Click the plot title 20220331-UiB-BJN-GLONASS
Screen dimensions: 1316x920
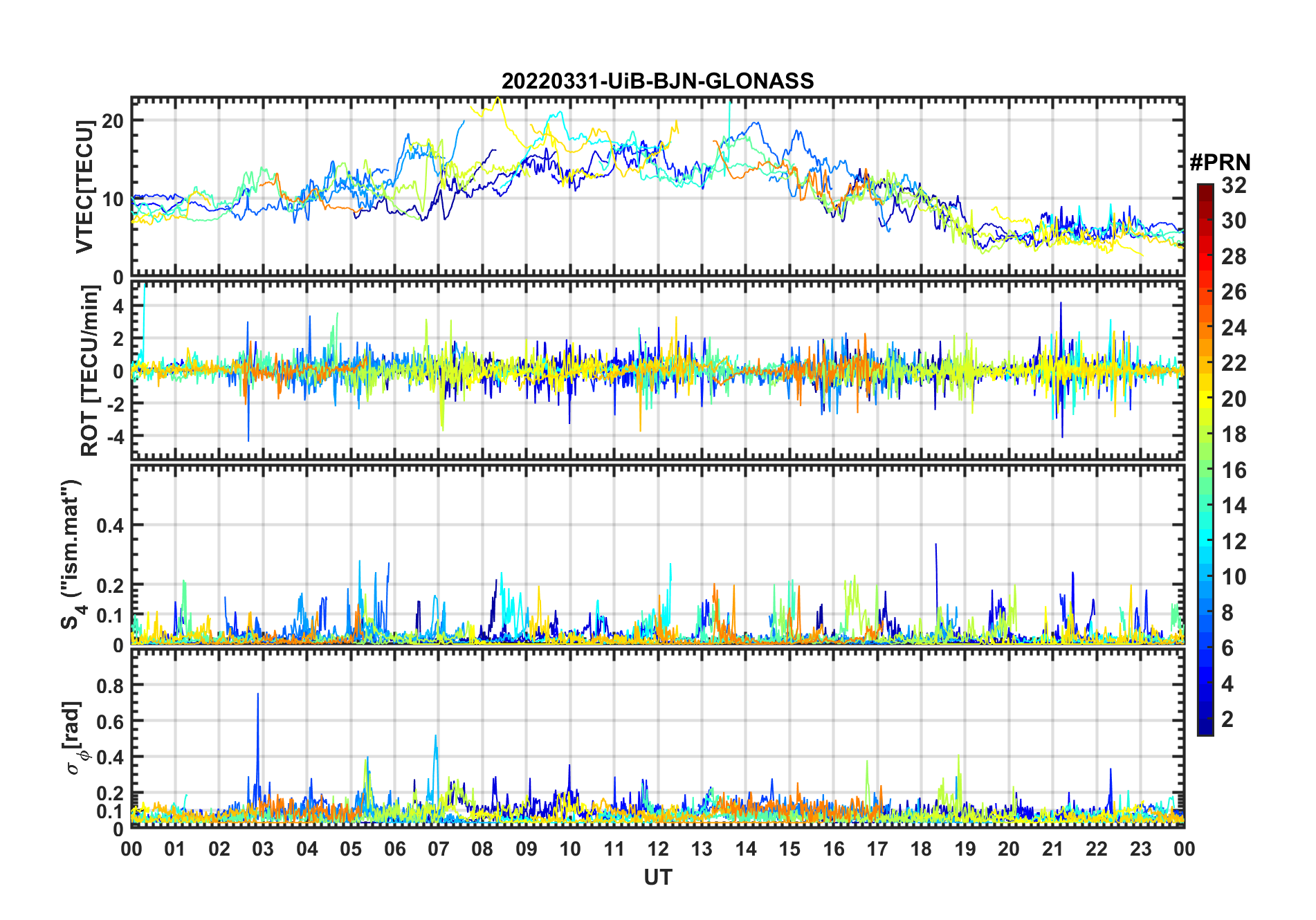657,81
